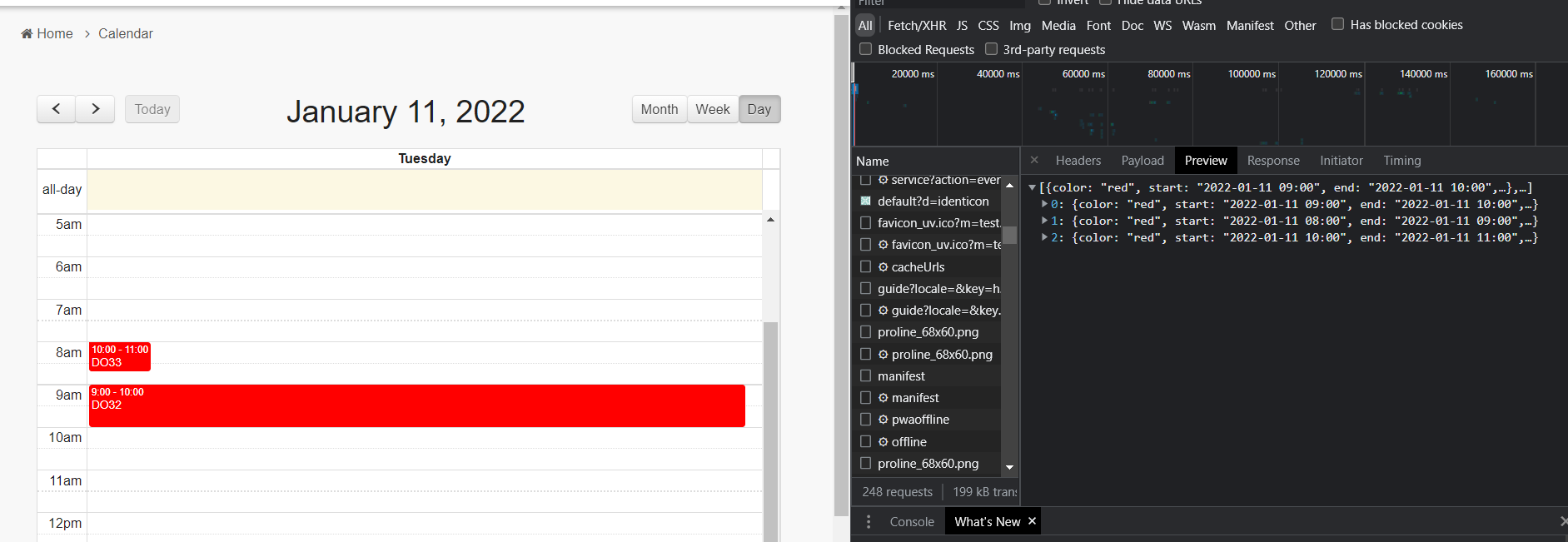Select the default?d=identicon image request
The height and width of the screenshot is (542, 1568).
933,201
